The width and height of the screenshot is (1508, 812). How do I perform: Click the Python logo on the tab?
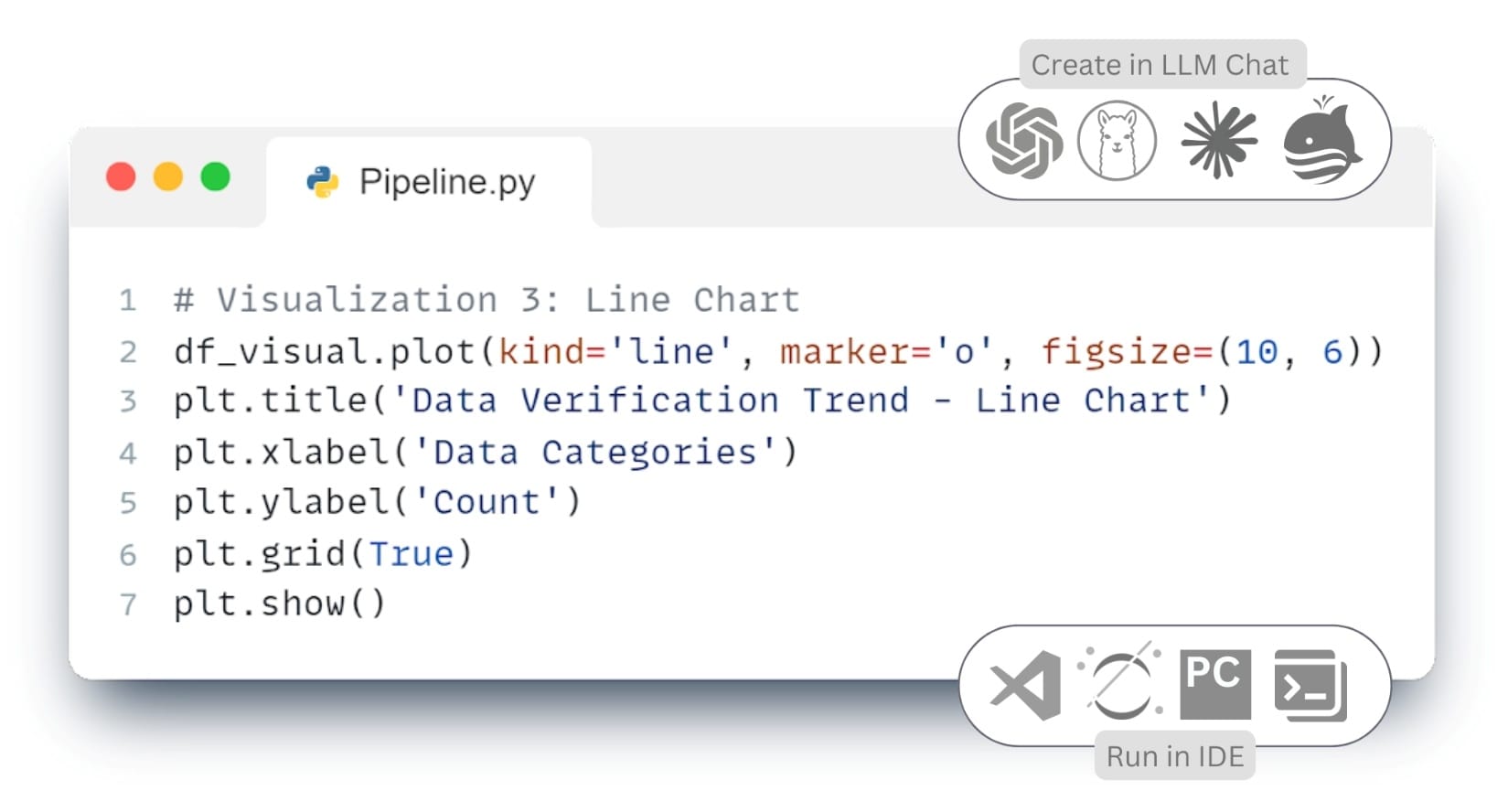tap(322, 182)
